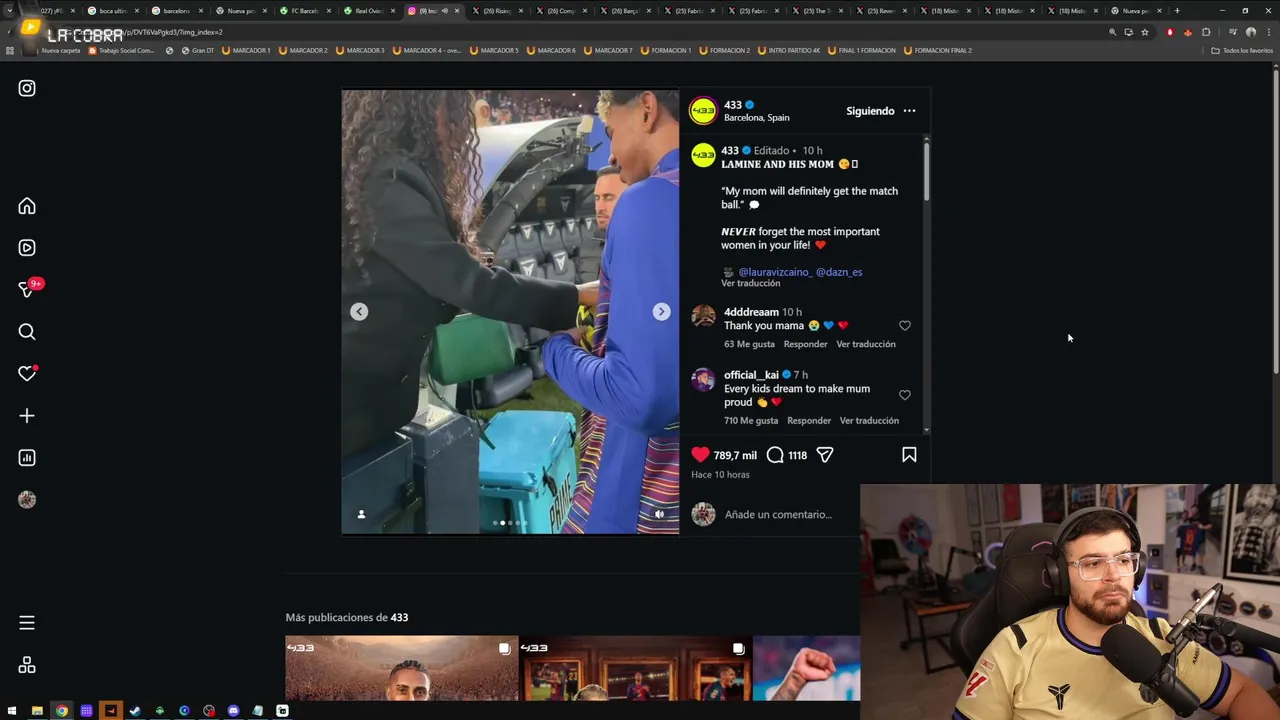Viewport: 1280px width, 720px height.
Task: Open @dazn_es mention link
Action: click(839, 272)
